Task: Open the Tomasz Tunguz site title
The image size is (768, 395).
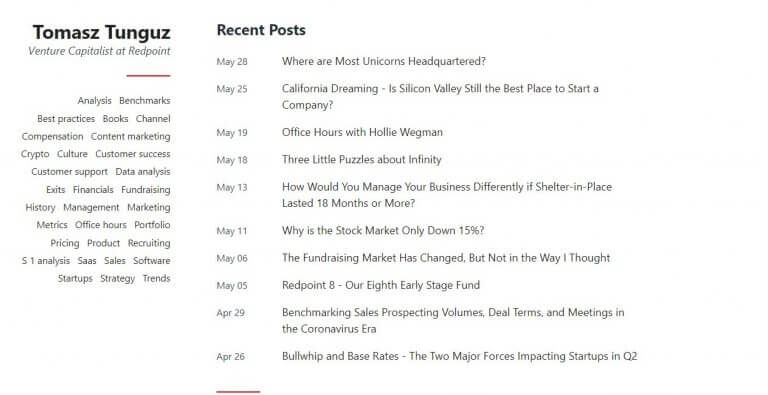Action: [101, 33]
